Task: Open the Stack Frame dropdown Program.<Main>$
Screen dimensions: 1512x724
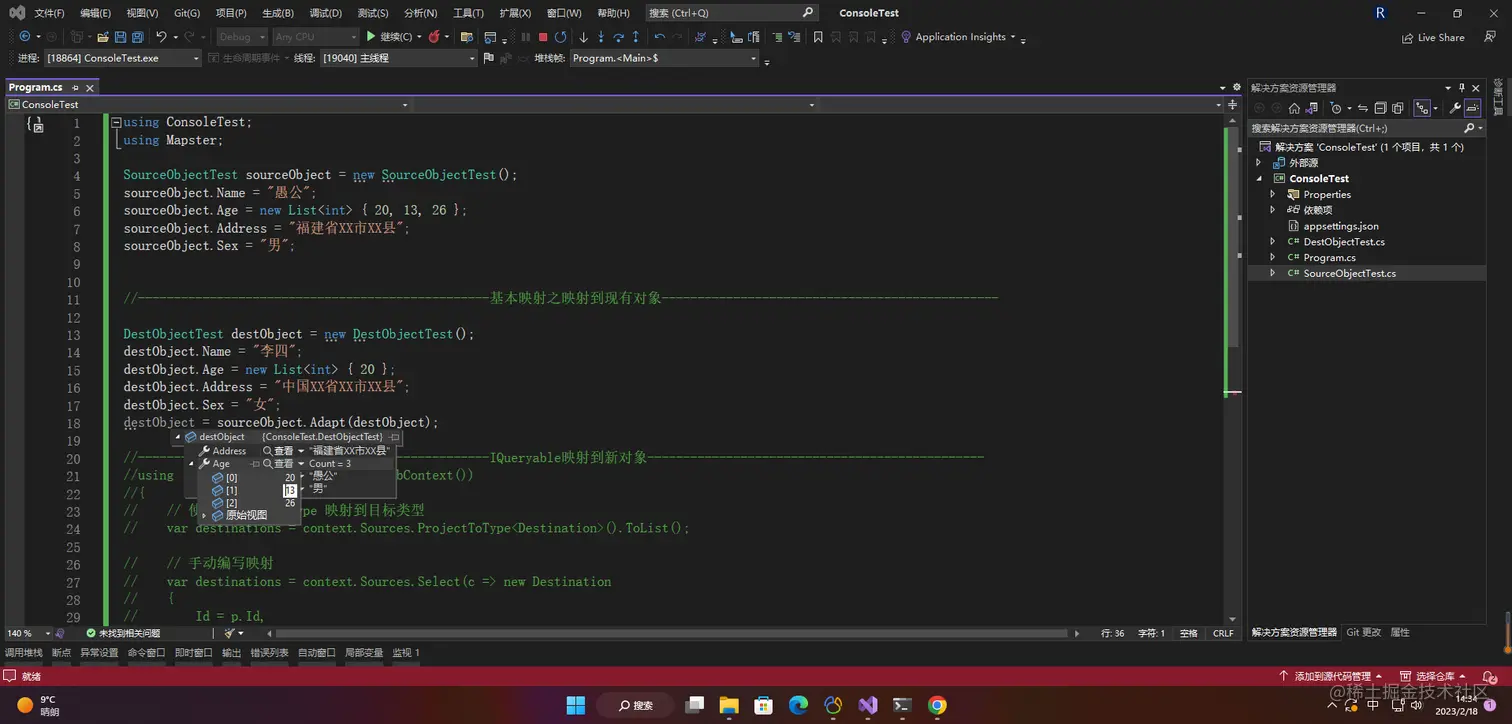Action: coord(664,58)
